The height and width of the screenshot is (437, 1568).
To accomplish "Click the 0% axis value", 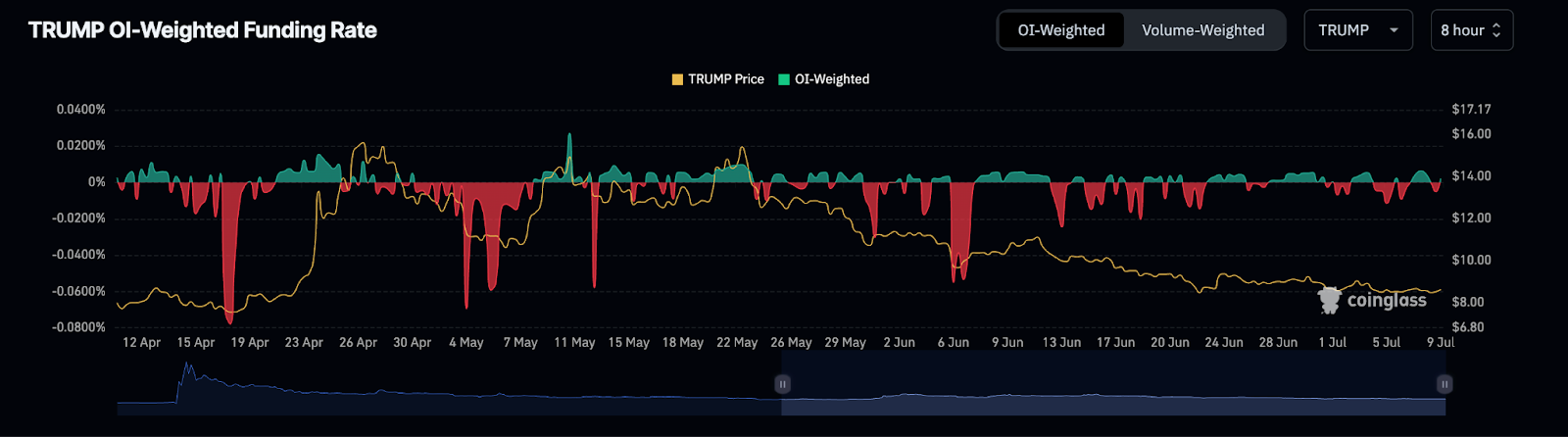I will [x=96, y=181].
